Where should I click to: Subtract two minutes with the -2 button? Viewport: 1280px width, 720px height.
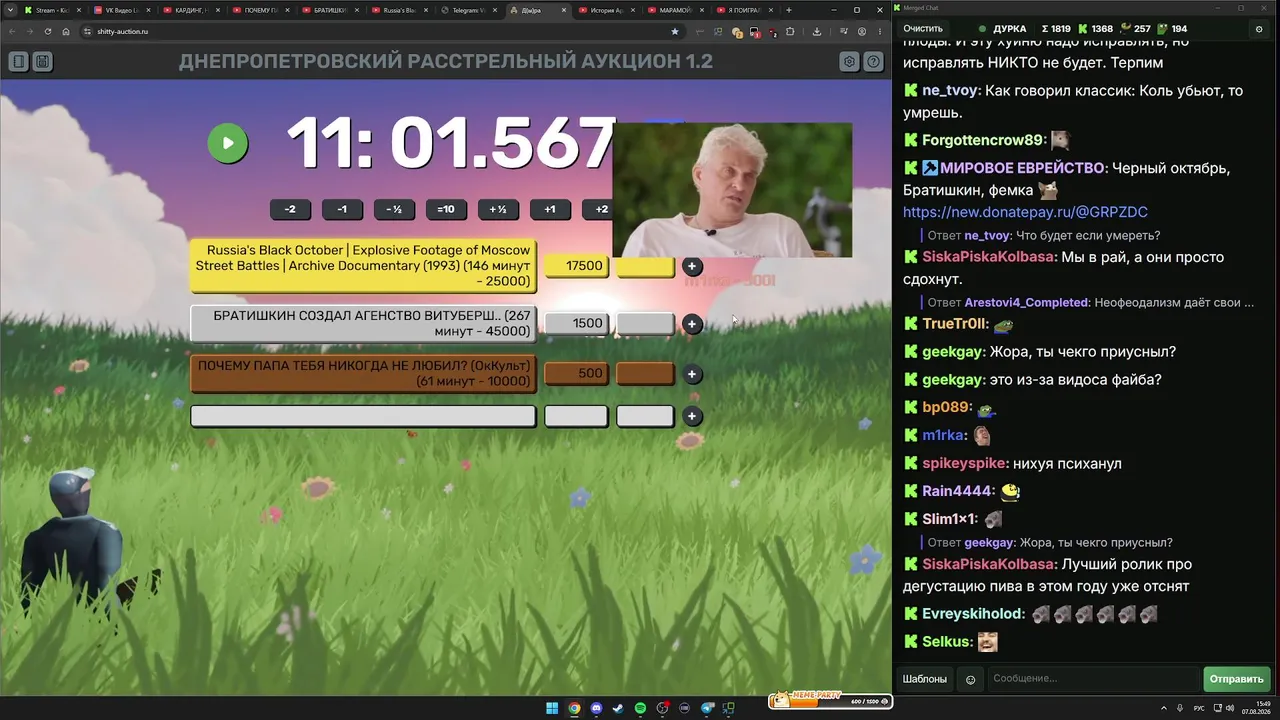290,209
